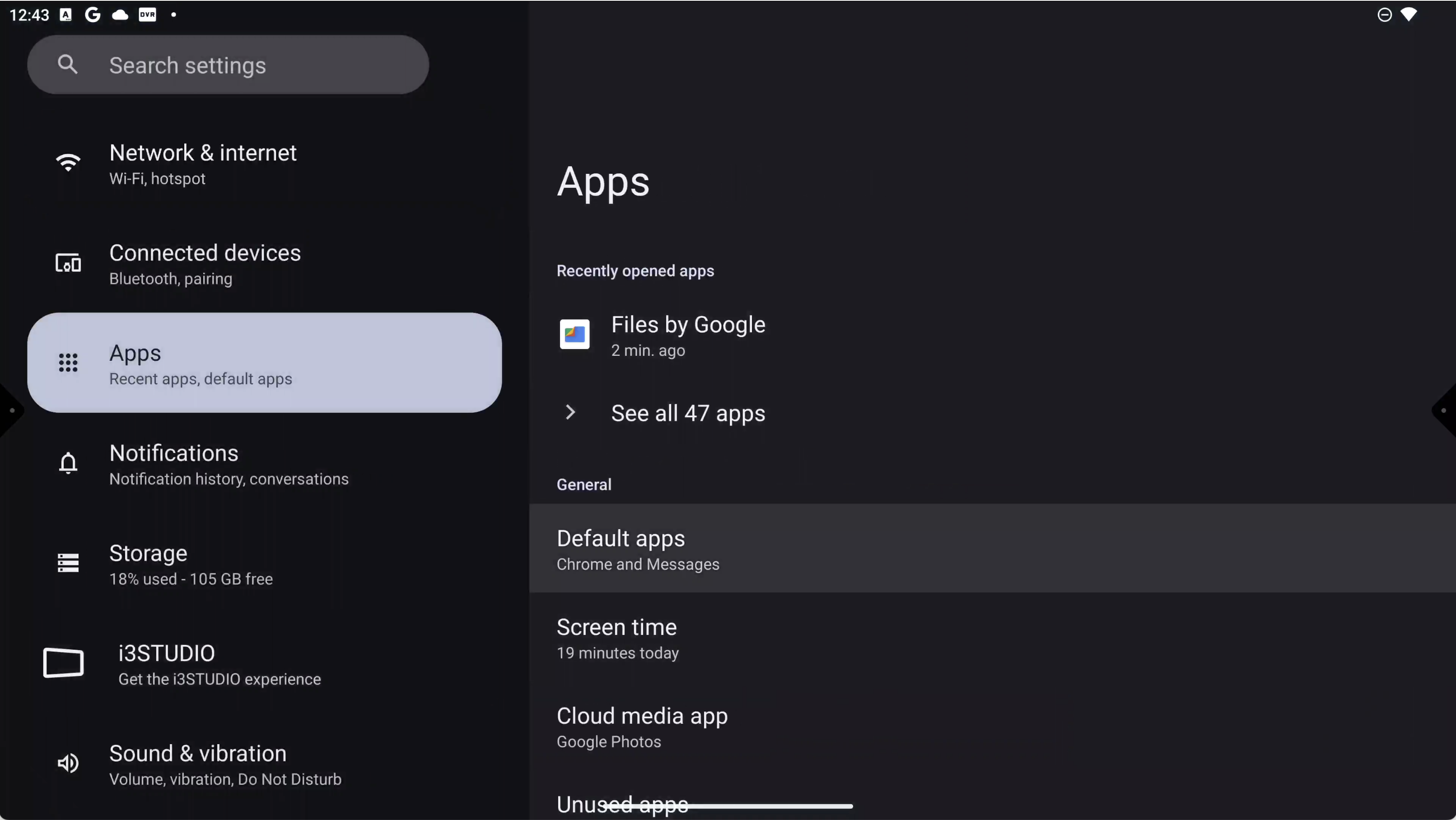Open the Files by Google app icon
1456x820 pixels.
pos(574,335)
